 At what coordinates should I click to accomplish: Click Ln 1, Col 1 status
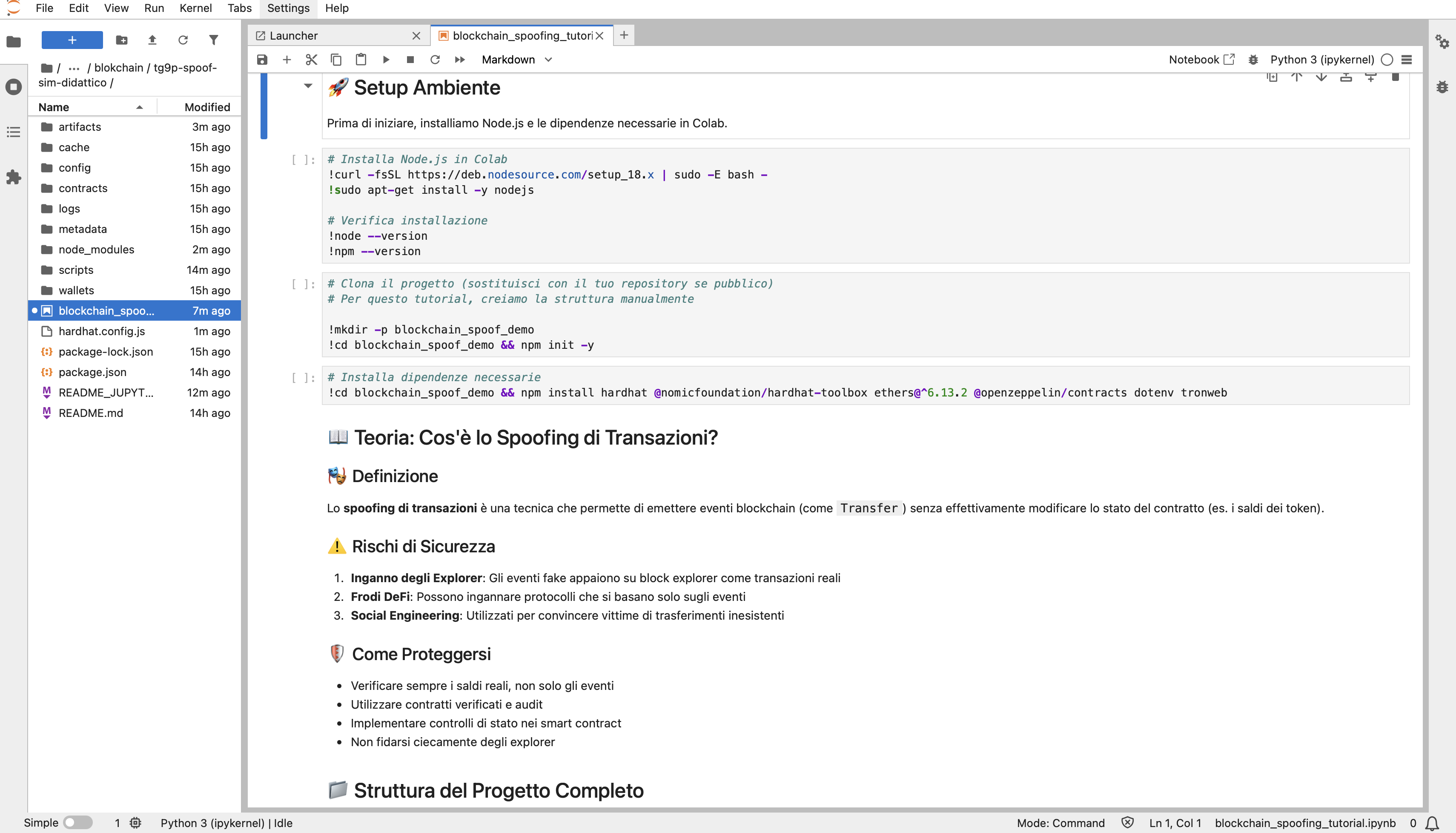point(1175,823)
